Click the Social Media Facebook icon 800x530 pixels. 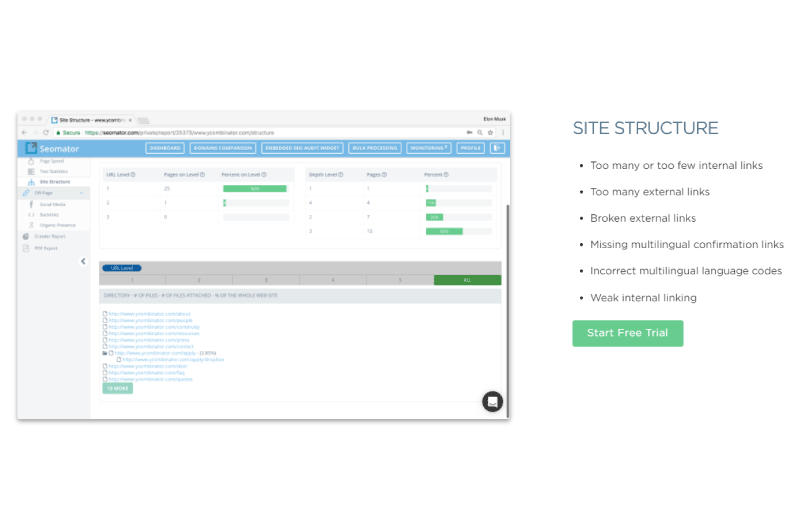click(x=31, y=204)
